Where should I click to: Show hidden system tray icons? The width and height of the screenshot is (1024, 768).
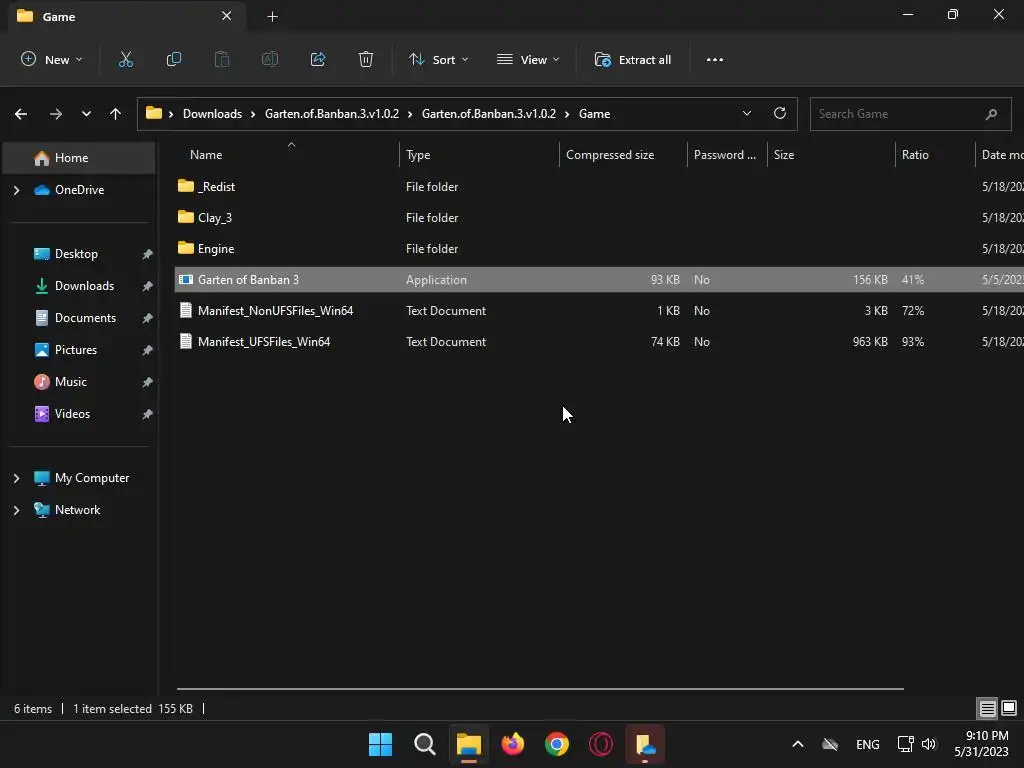[797, 744]
